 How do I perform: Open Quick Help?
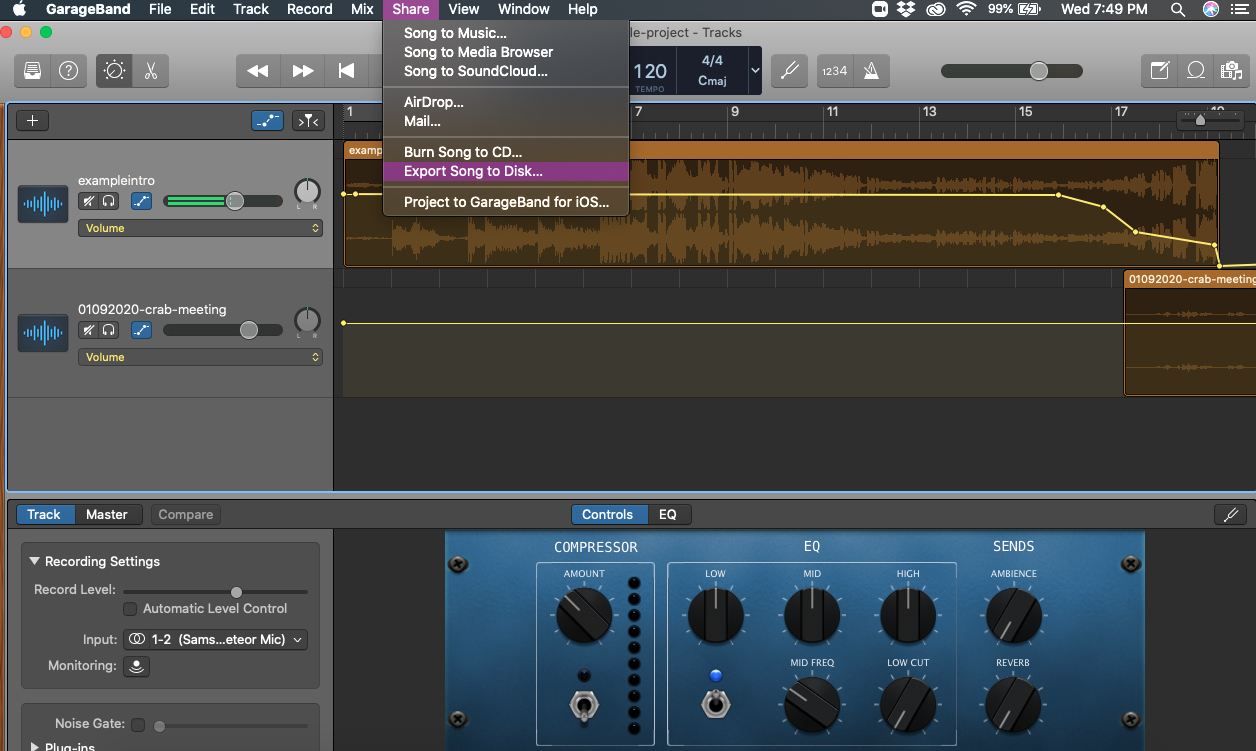coord(68,71)
